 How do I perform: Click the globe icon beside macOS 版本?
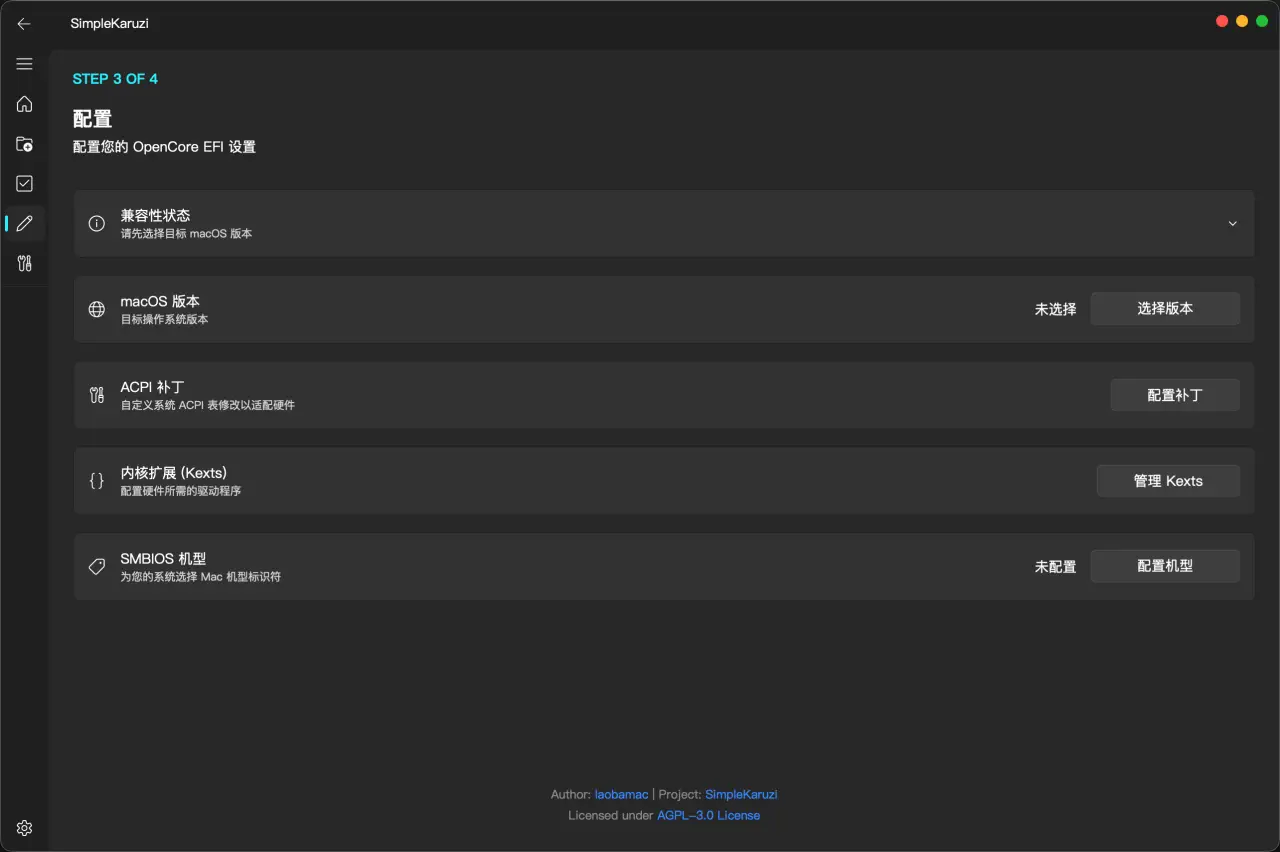[x=97, y=310]
